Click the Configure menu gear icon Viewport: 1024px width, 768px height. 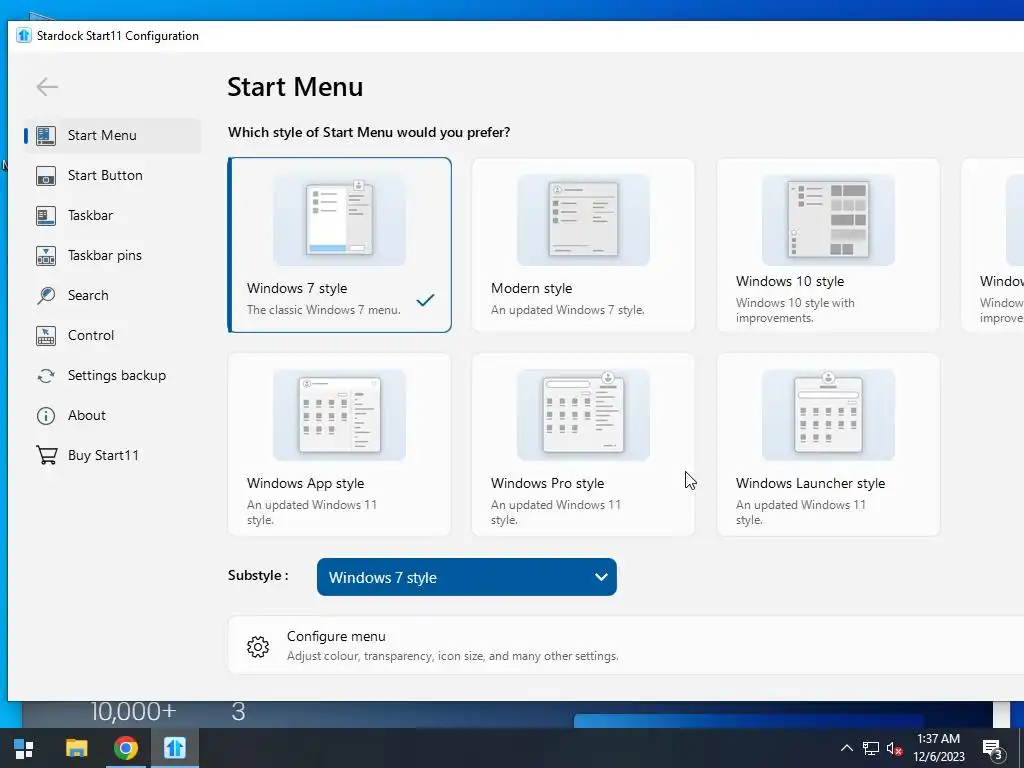coord(258,647)
